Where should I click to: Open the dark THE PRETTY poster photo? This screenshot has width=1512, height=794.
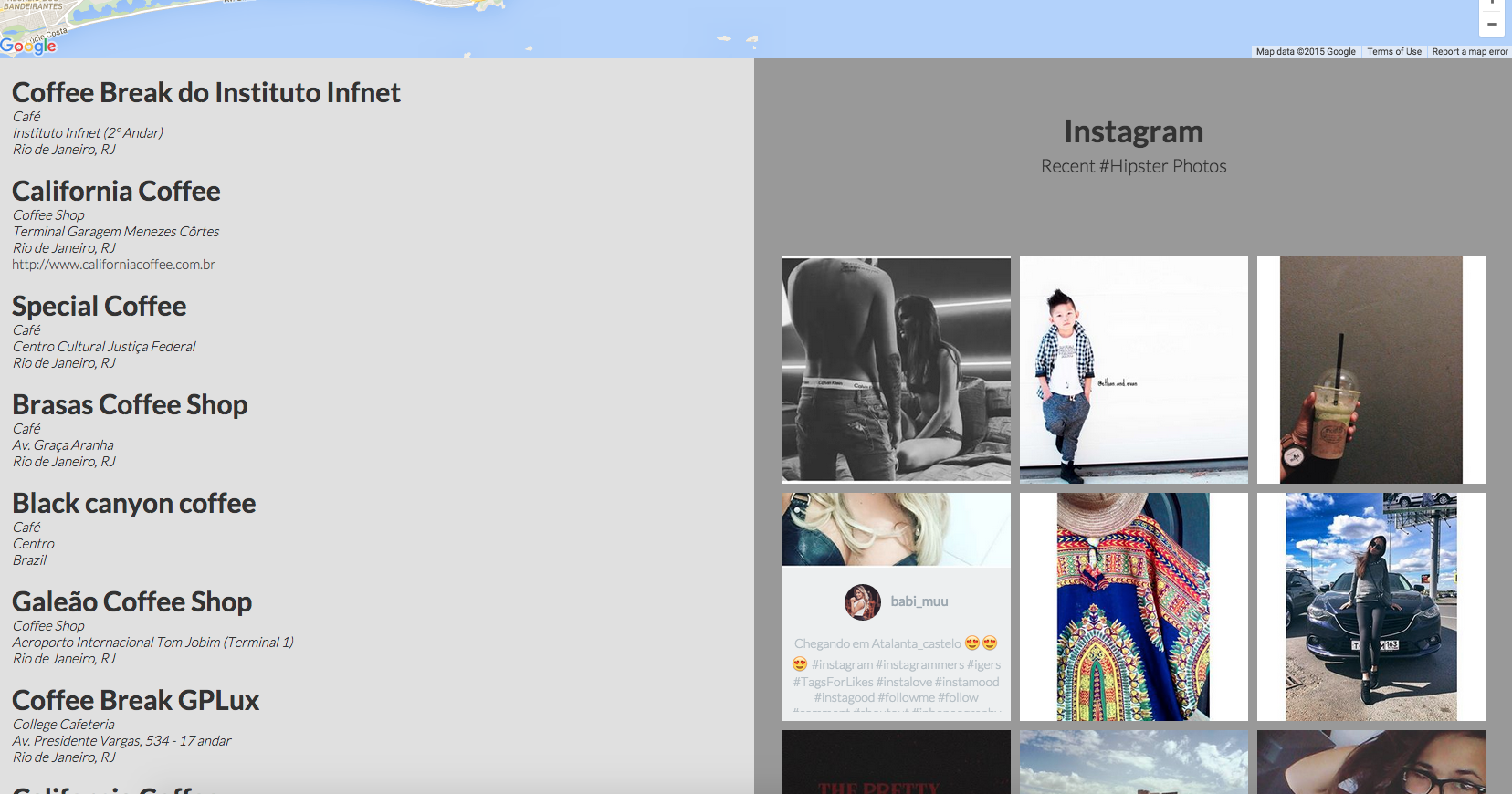[x=897, y=762]
